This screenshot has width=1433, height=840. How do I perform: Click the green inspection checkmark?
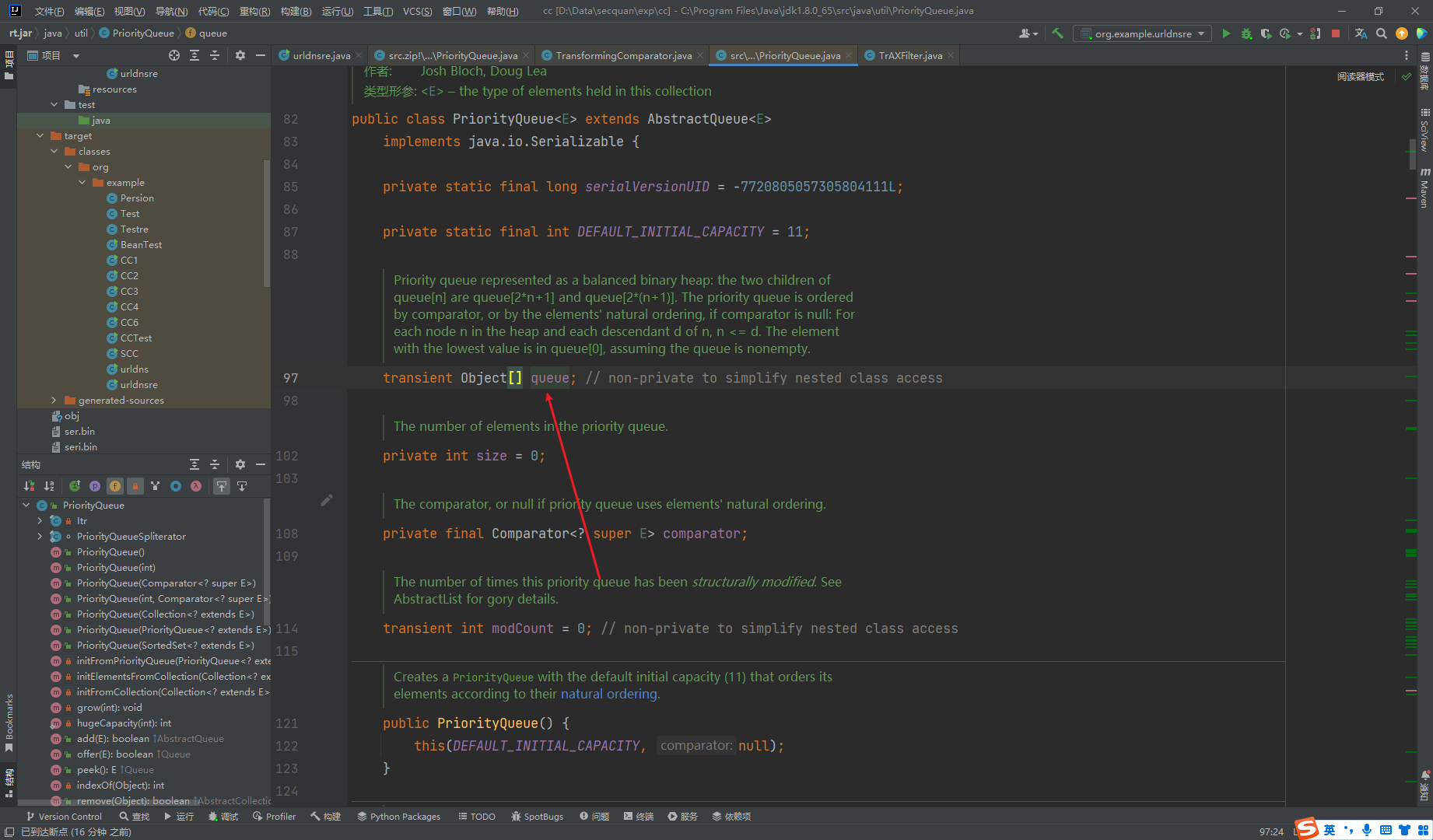click(x=1407, y=76)
